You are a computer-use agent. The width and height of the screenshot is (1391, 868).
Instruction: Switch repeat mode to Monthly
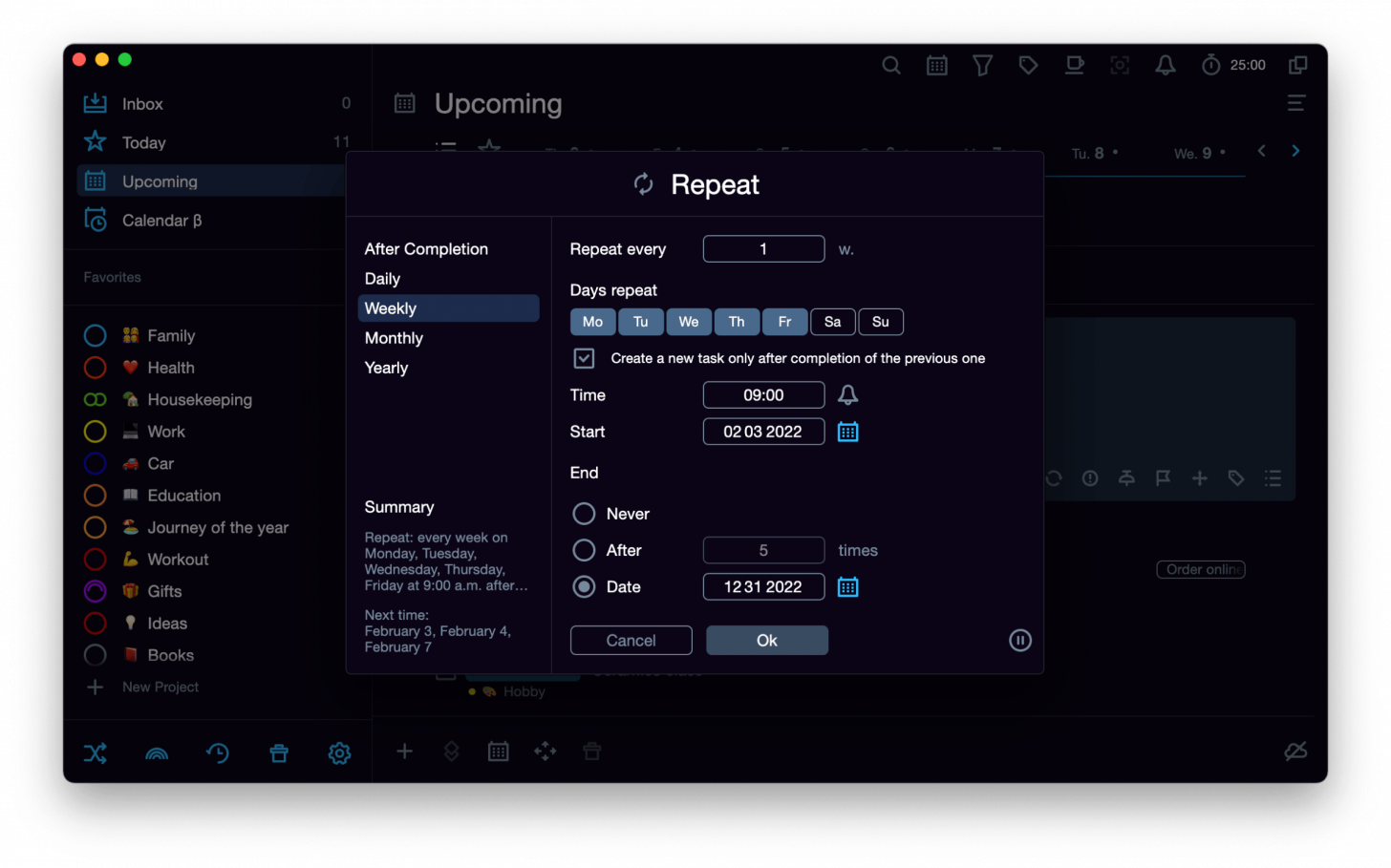coord(394,337)
